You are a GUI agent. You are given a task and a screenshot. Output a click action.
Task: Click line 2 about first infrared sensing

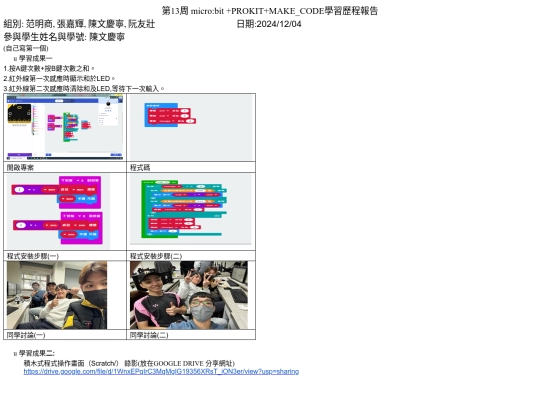(x=59, y=79)
